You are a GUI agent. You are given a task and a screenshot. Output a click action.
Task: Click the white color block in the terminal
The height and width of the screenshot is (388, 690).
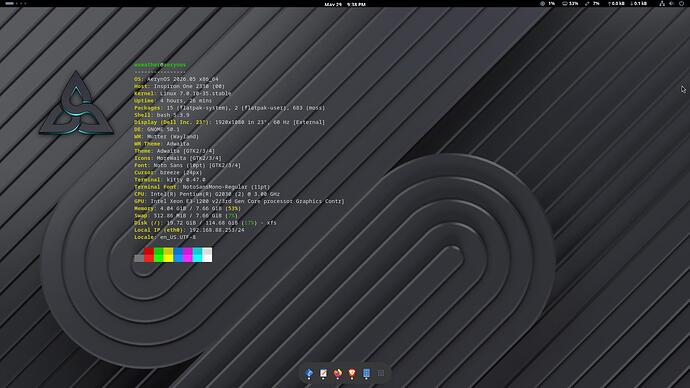pos(207,255)
